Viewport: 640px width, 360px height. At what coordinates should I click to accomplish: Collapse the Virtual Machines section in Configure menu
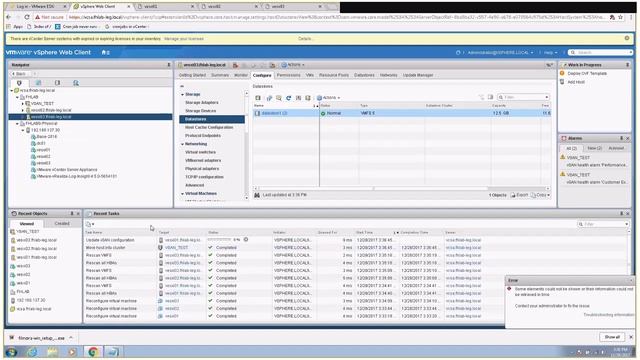(182, 193)
